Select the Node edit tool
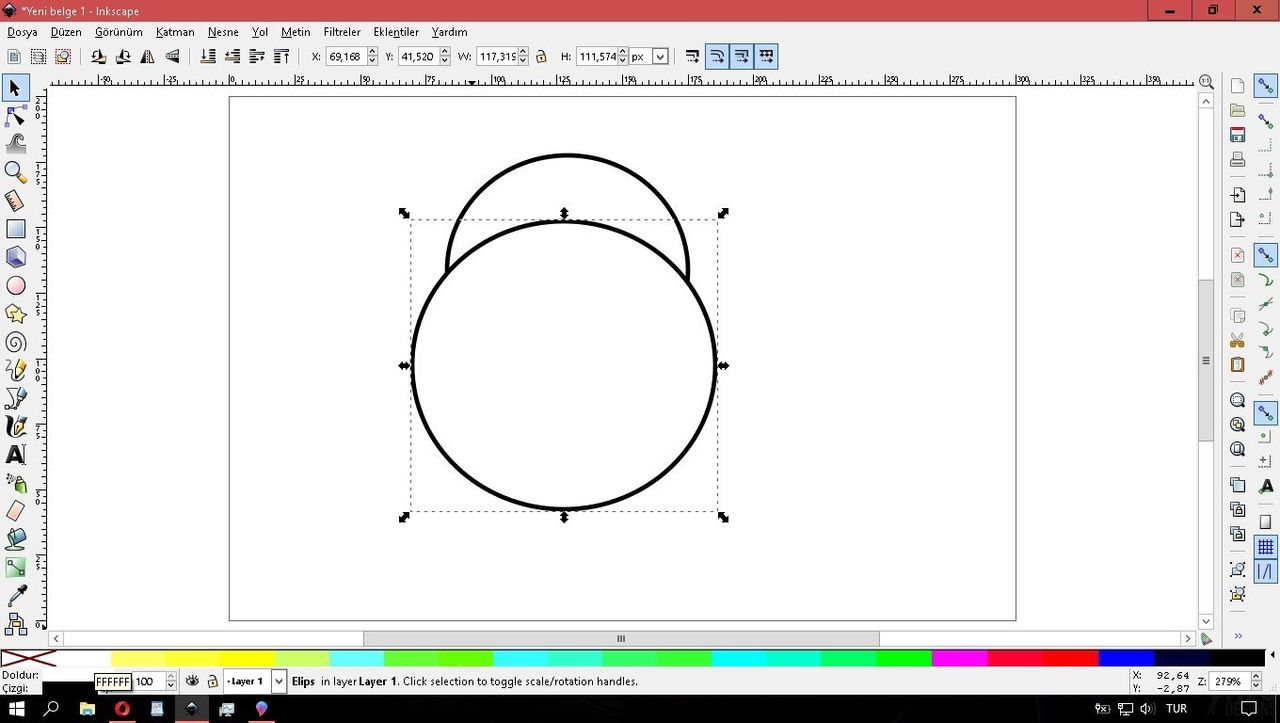1280x723 pixels. (x=16, y=117)
